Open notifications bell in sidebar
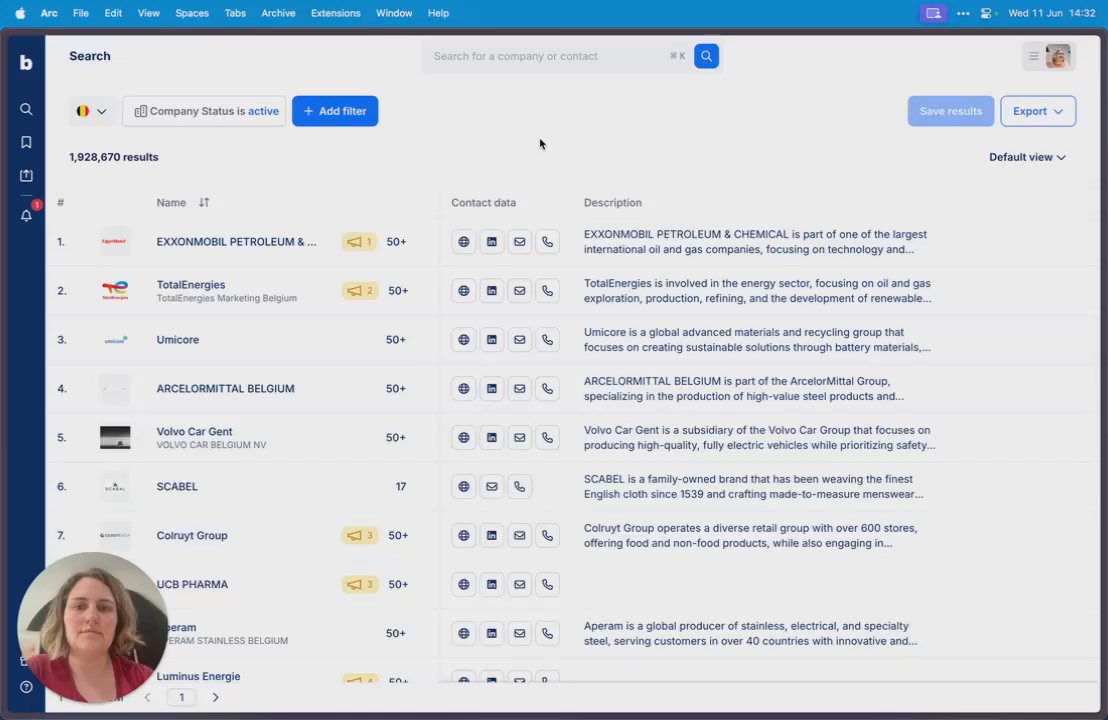The width and height of the screenshot is (1108, 720). (26, 216)
